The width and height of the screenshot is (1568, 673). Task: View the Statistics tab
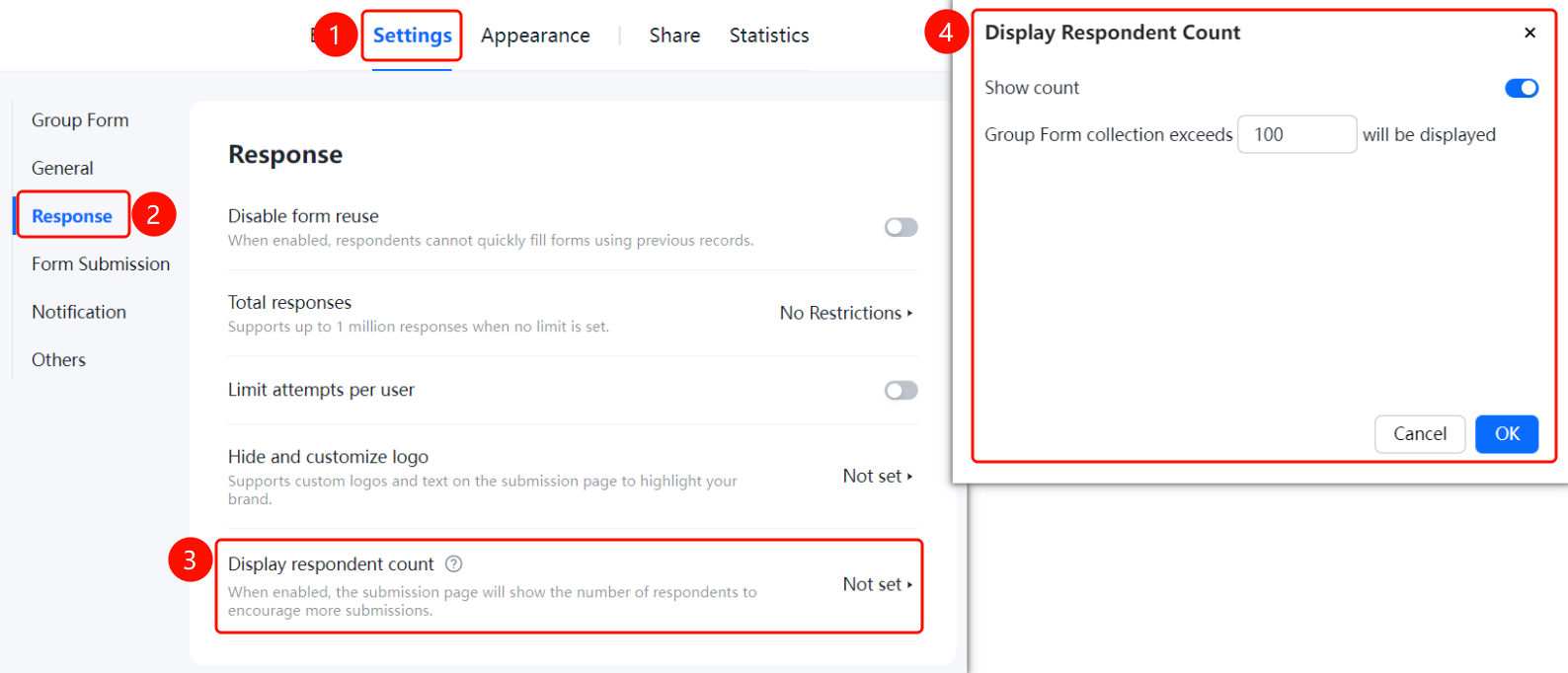click(769, 36)
